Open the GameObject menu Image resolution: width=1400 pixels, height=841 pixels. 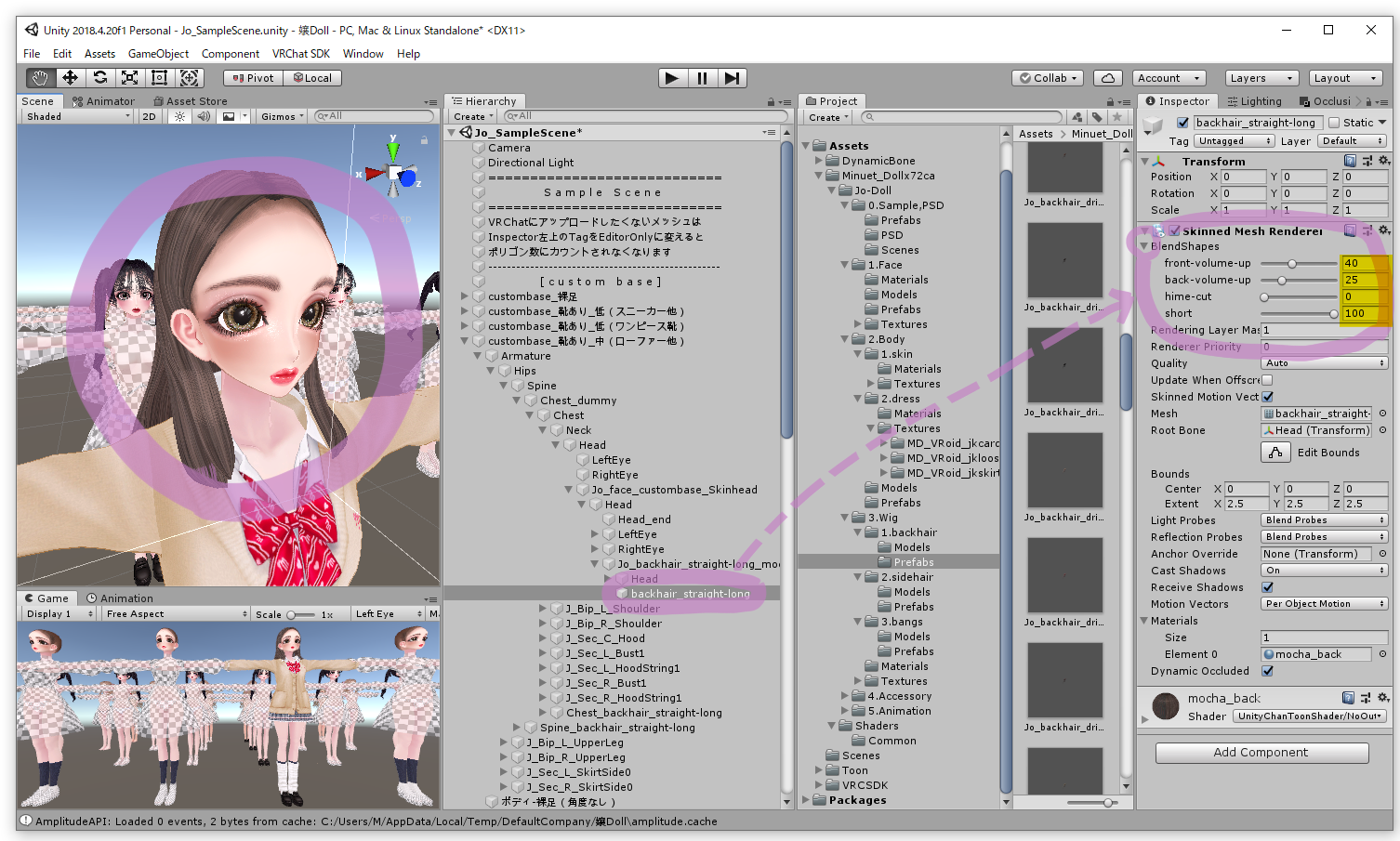158,54
